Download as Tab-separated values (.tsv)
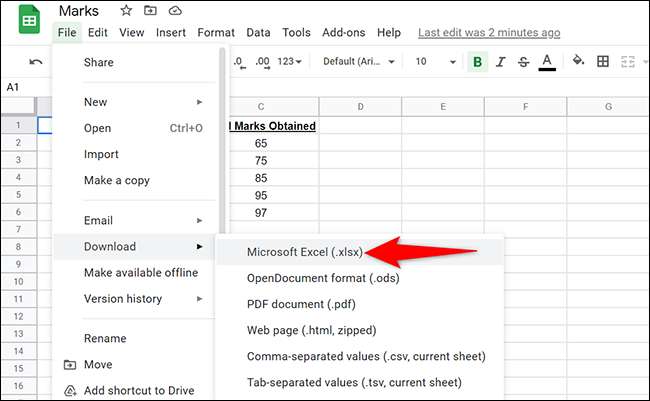 [x=360, y=383]
